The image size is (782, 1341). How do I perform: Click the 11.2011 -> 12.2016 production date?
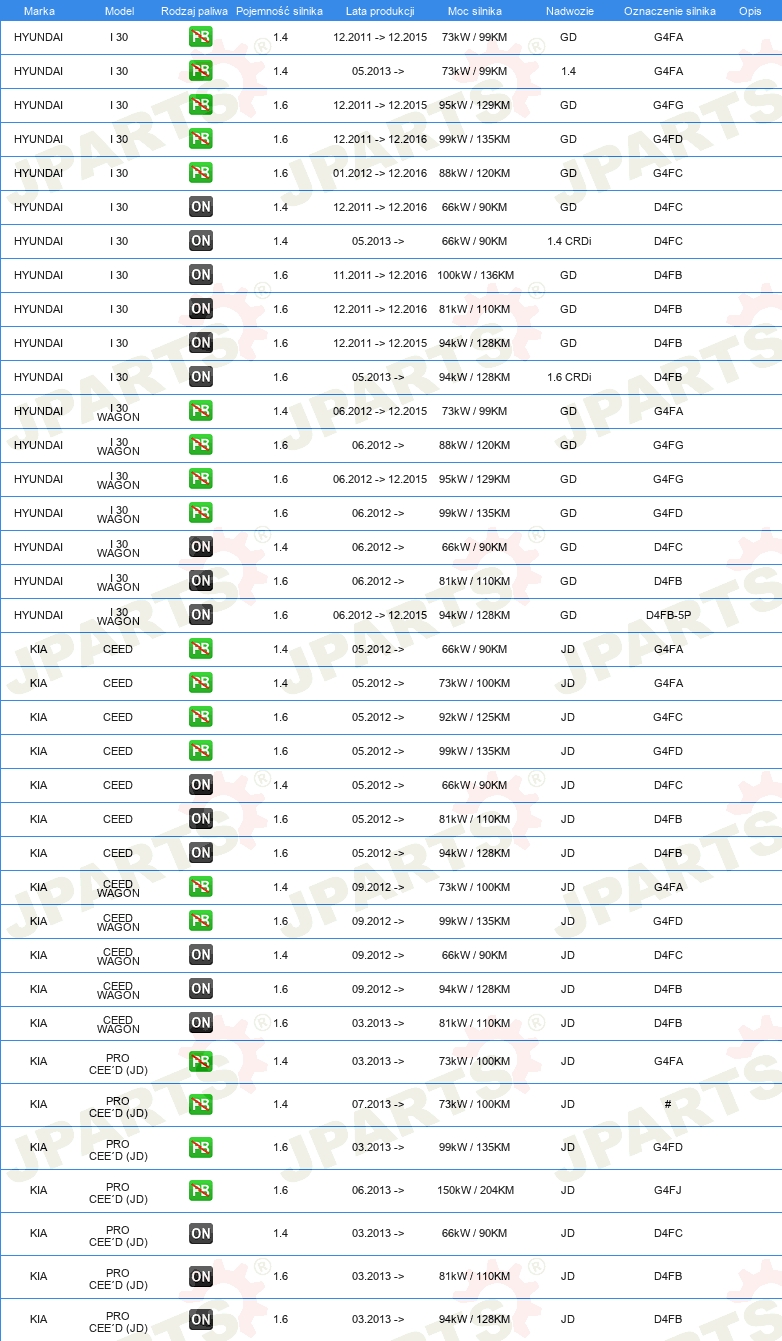[x=380, y=275]
